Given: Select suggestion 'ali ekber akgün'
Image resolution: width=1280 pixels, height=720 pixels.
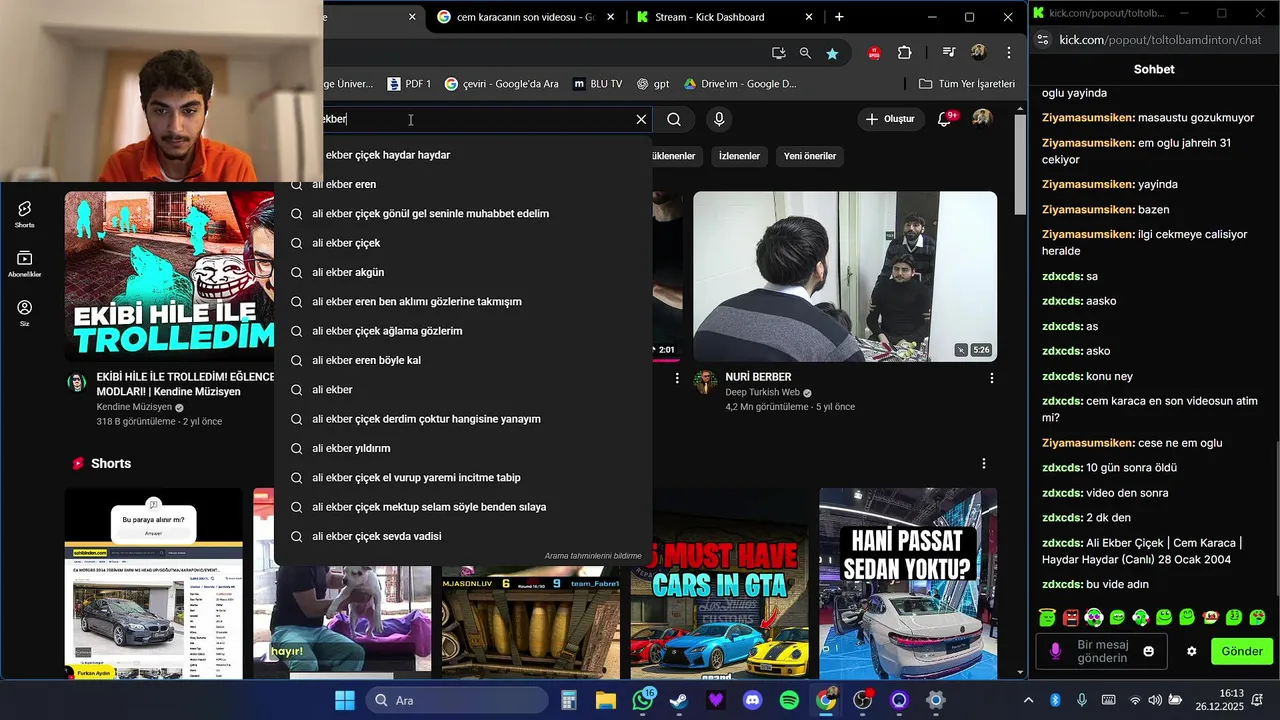Looking at the screenshot, I should 463,272.
